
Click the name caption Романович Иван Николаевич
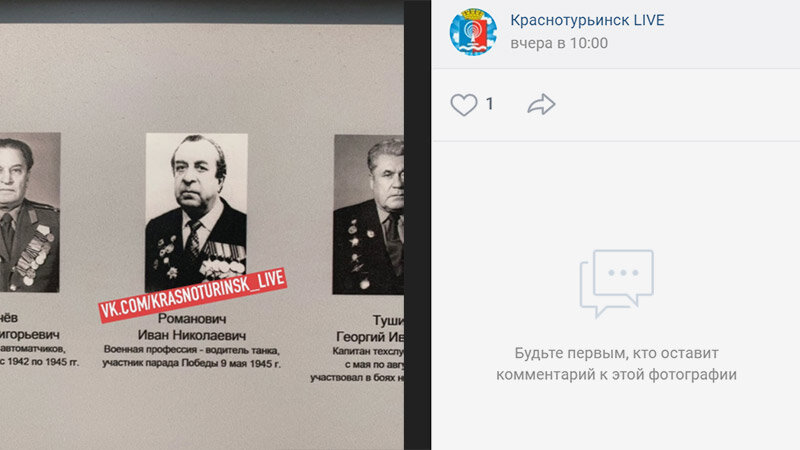[192, 327]
